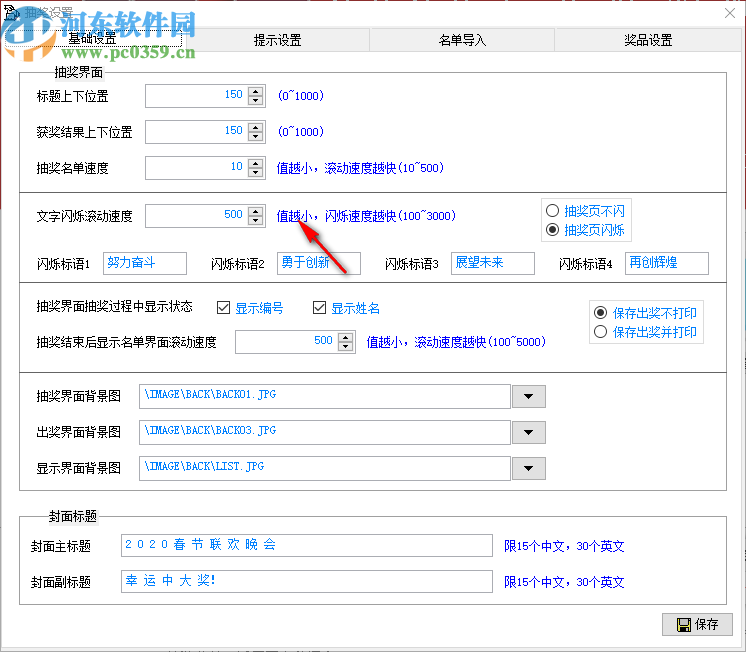Increase 抽奖名单速度 with up arrow
Screen dimensions: 746x652
[x=255, y=163]
